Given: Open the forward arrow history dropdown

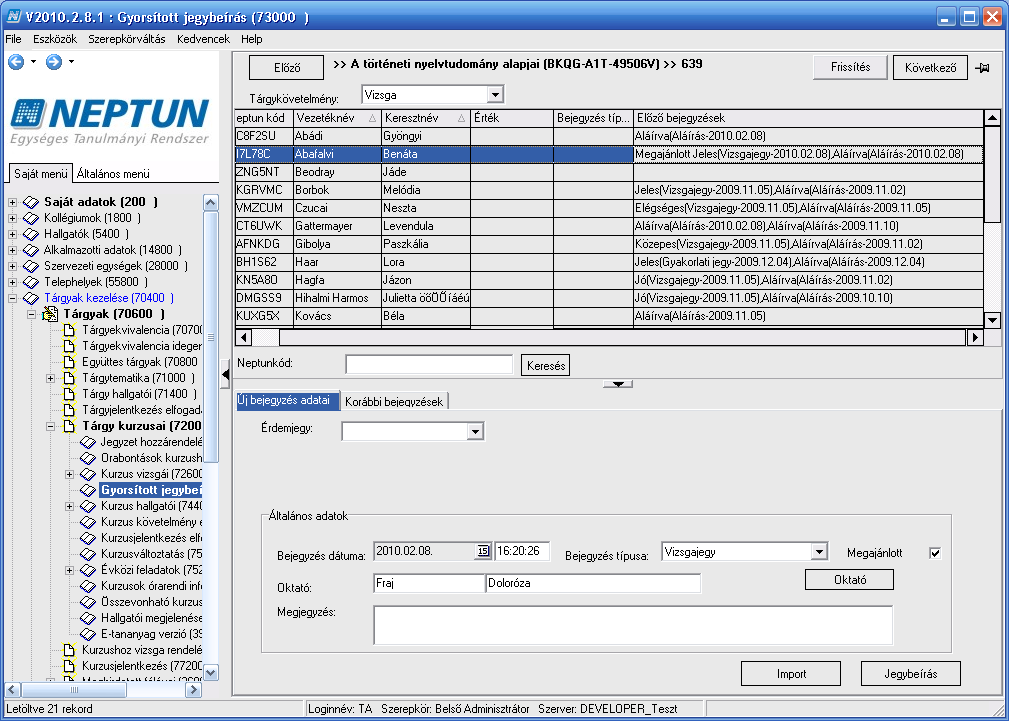Looking at the screenshot, I should [71, 62].
